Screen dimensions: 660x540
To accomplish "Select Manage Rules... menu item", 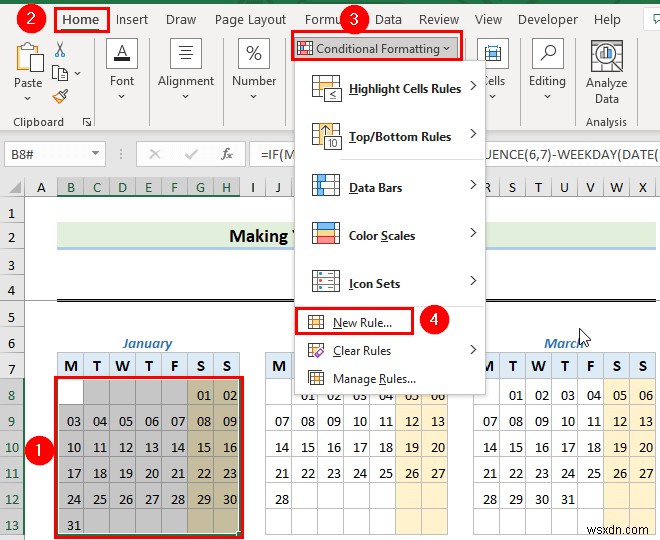I will click(390, 378).
